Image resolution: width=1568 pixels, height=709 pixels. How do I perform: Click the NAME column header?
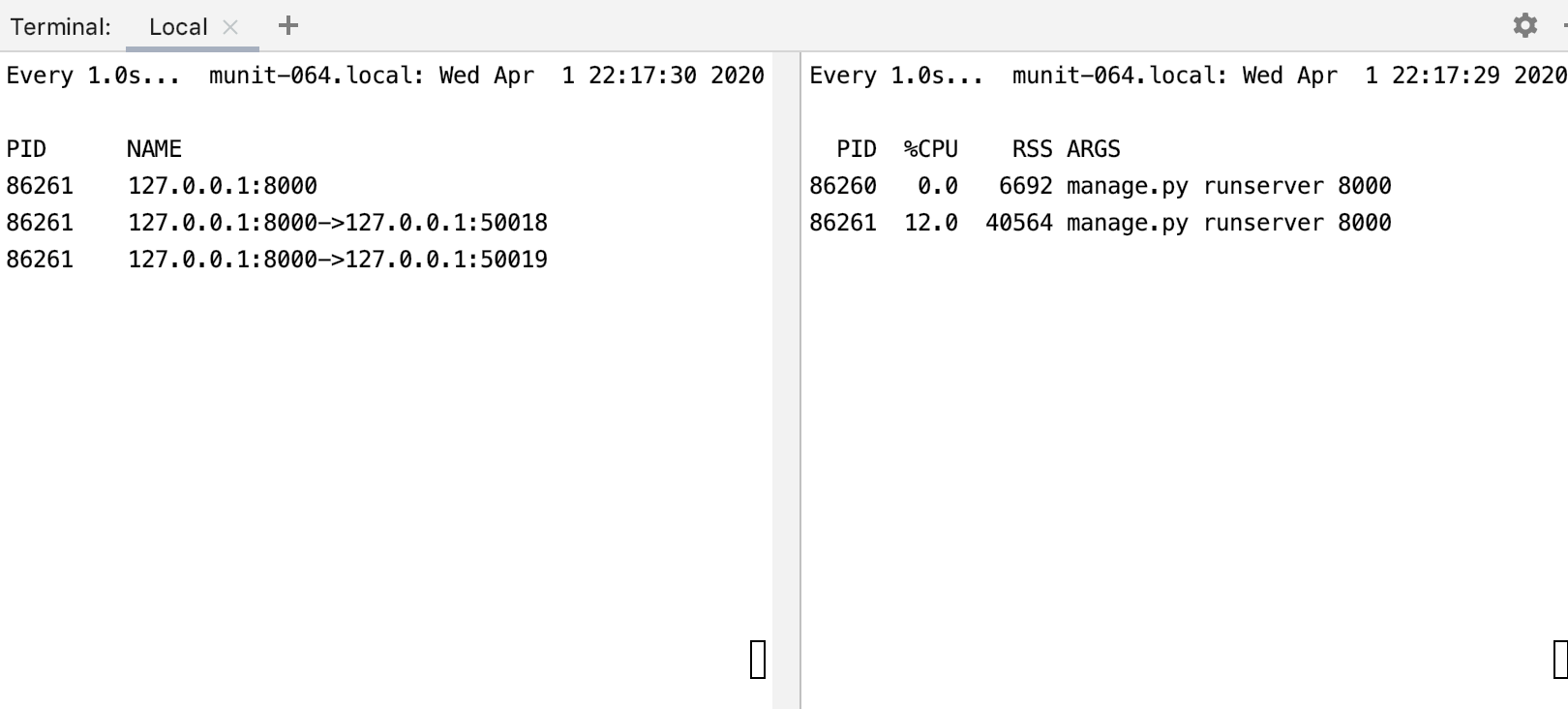pos(154,149)
